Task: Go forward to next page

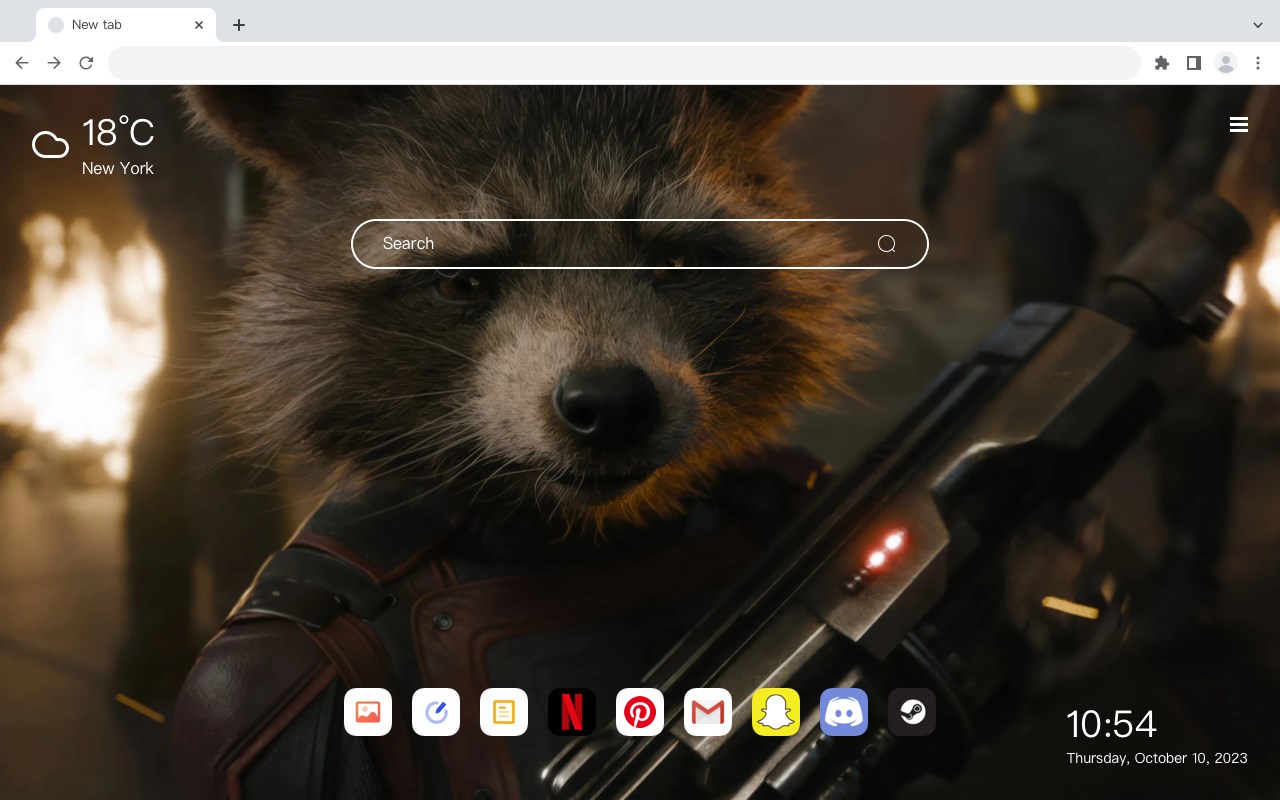Action: click(x=54, y=63)
